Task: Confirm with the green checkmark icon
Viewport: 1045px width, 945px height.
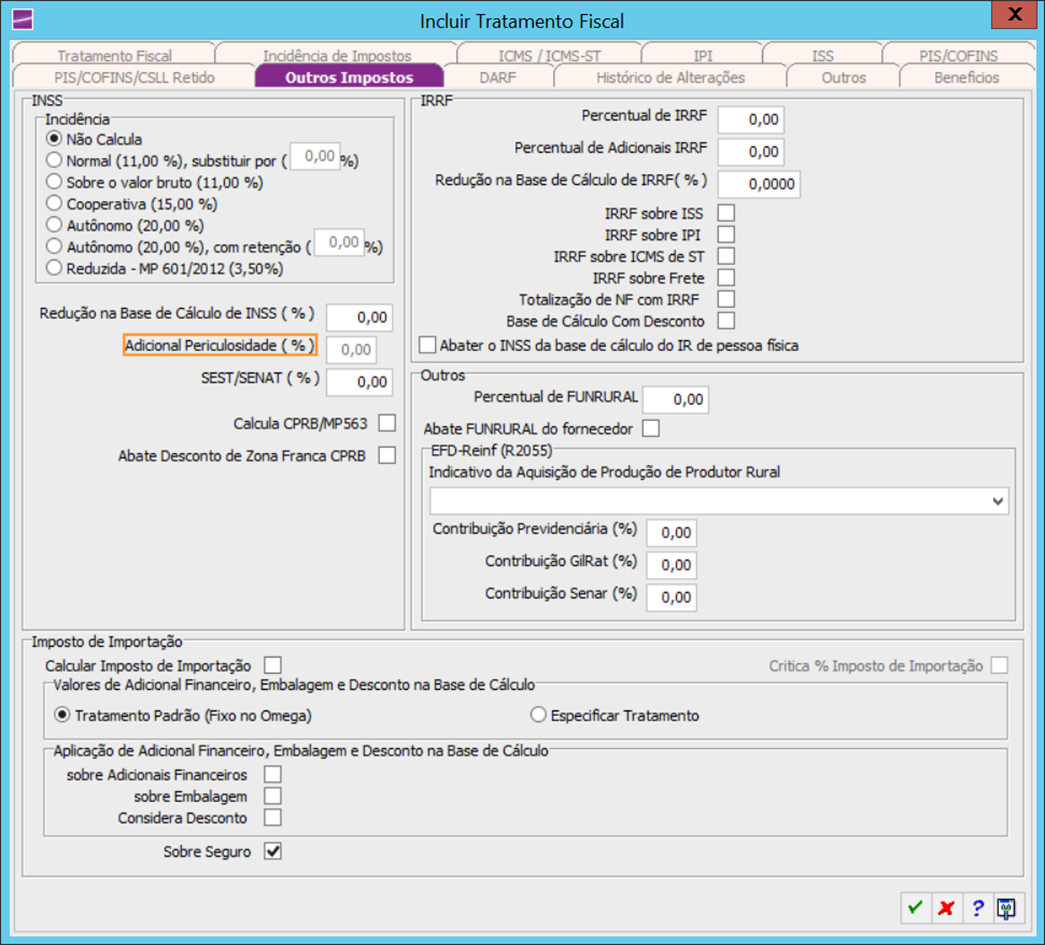Action: coord(915,908)
